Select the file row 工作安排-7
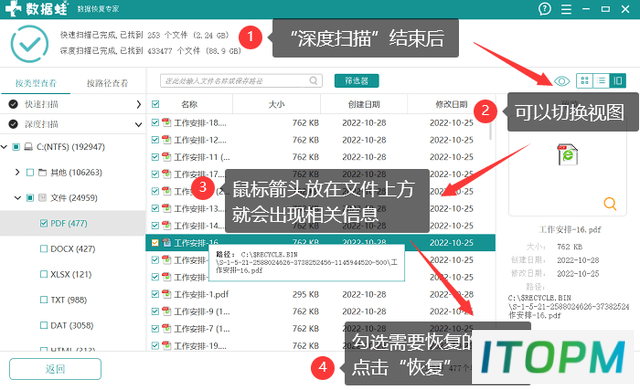Viewport: 640px width, 390px height. pos(320,328)
